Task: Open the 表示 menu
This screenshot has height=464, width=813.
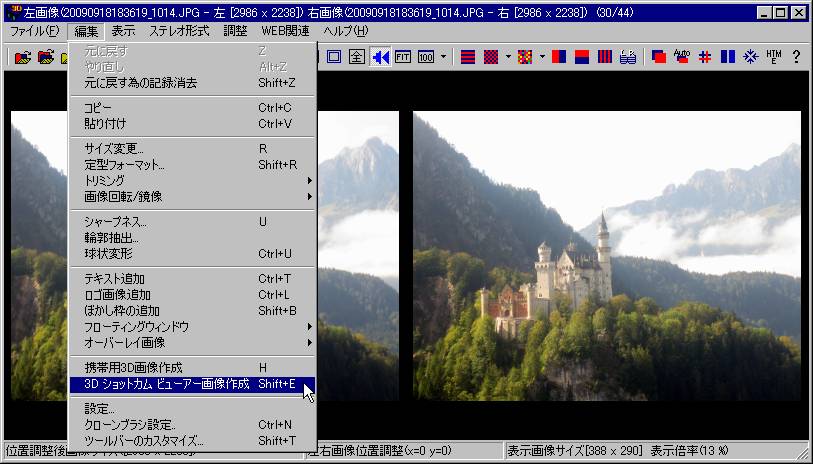Action: point(123,31)
